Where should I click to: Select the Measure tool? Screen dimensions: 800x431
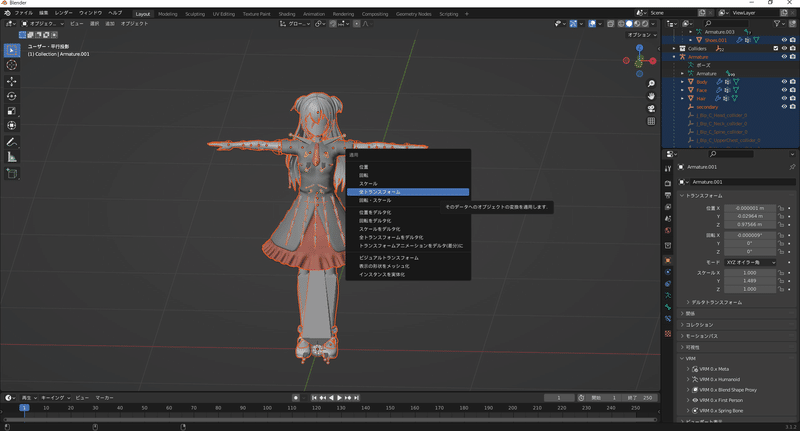(x=12, y=157)
